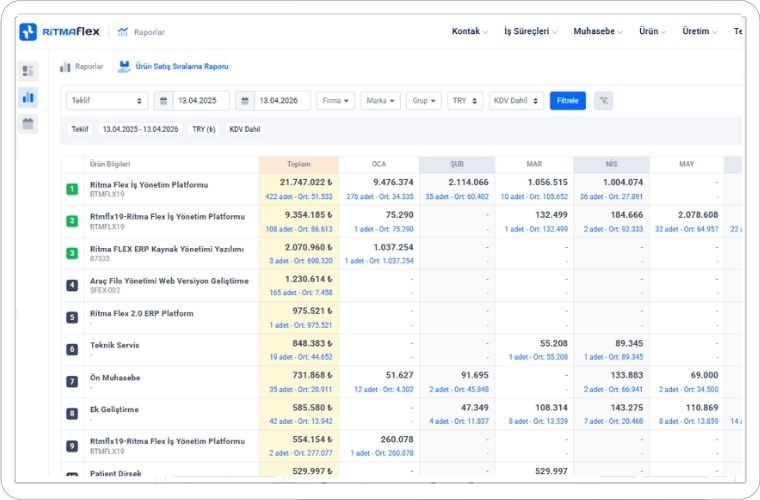Image resolution: width=760 pixels, height=500 pixels.
Task: Sort by the Toplam column header
Action: (x=298, y=164)
